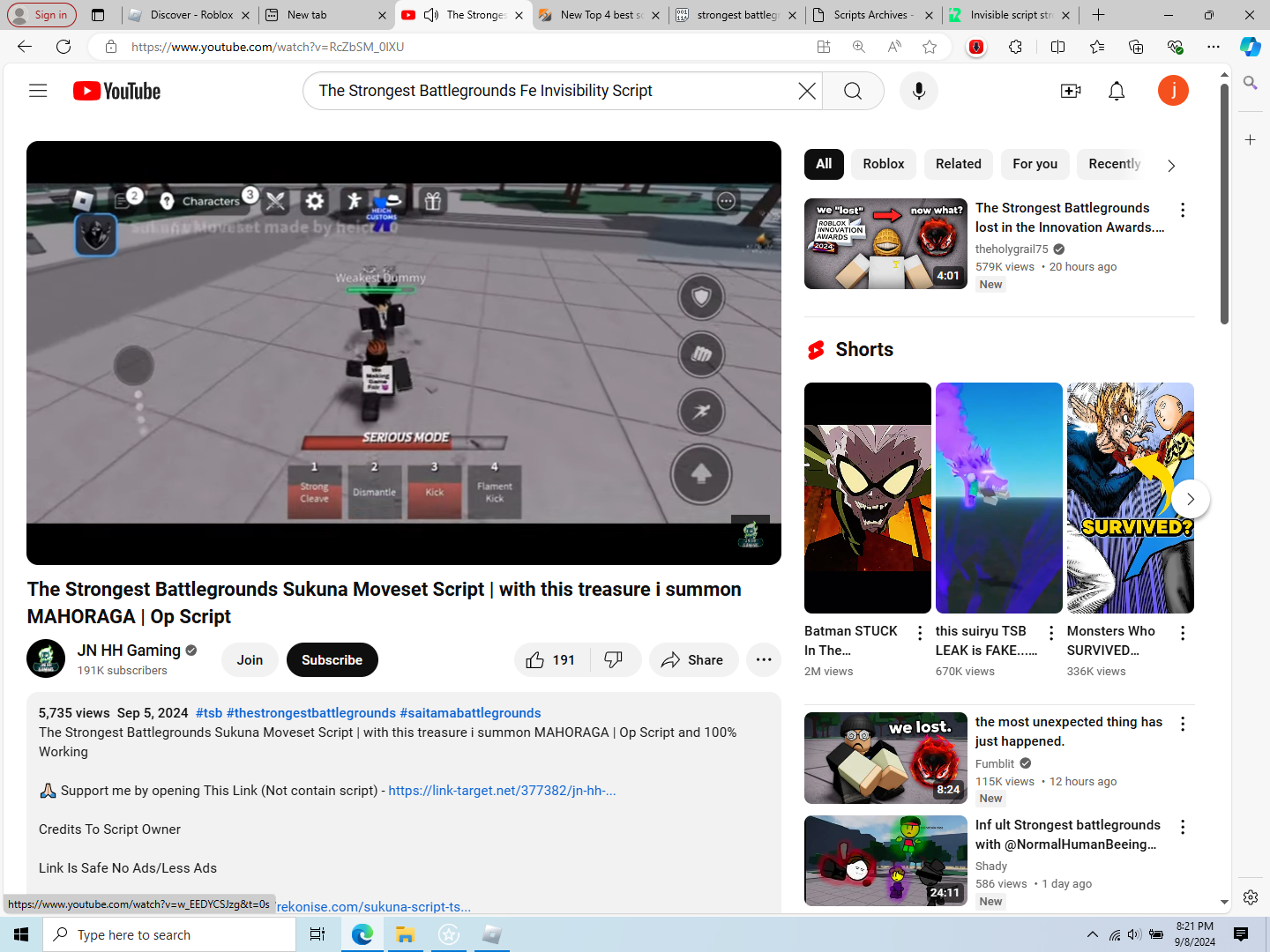Open the link-target.net support link
This screenshot has width=1270, height=952.
502,791
